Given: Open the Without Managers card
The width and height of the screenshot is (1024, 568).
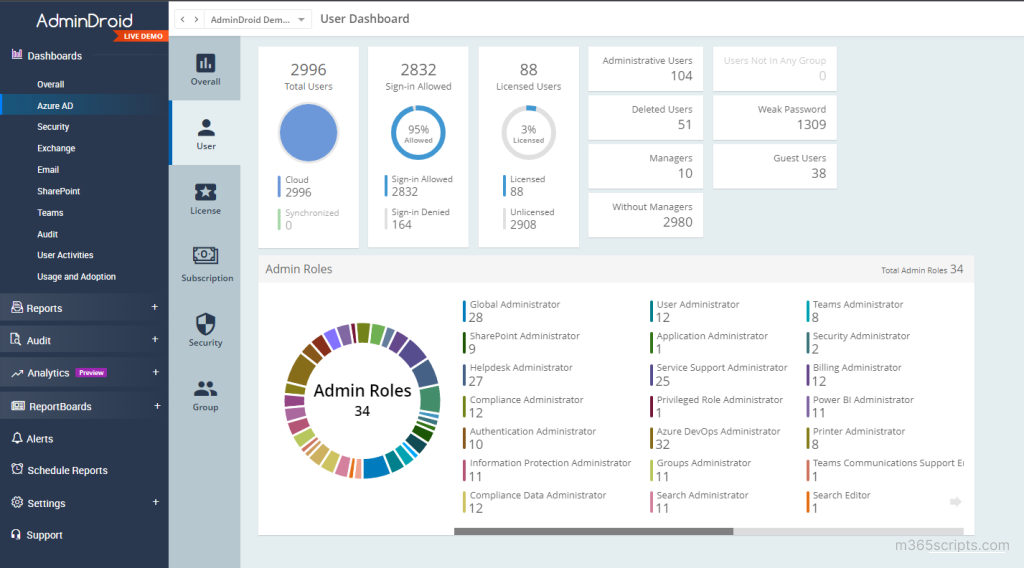Looking at the screenshot, I should 645,215.
